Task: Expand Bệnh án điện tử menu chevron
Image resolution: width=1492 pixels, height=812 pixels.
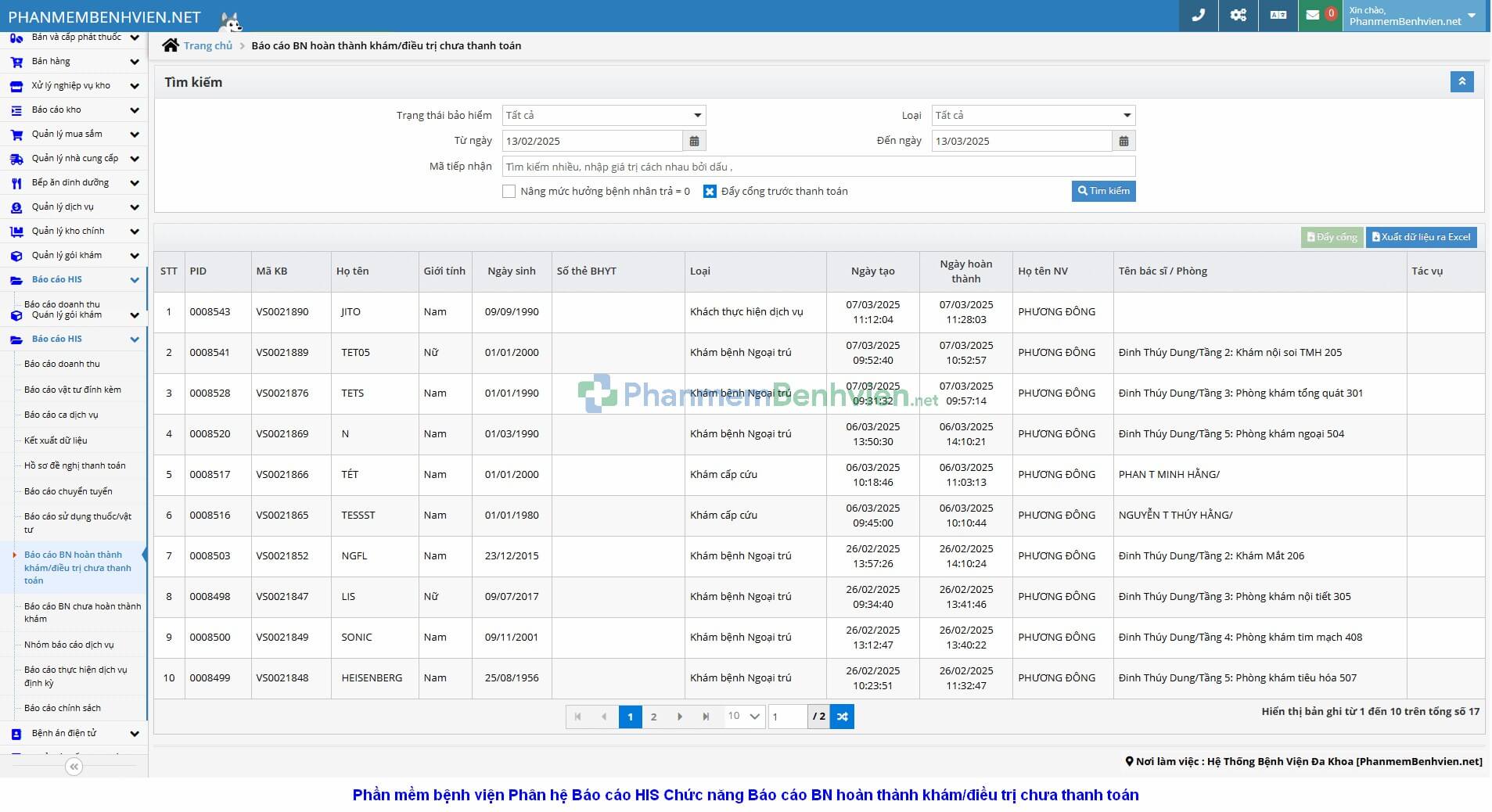Action: [135, 734]
